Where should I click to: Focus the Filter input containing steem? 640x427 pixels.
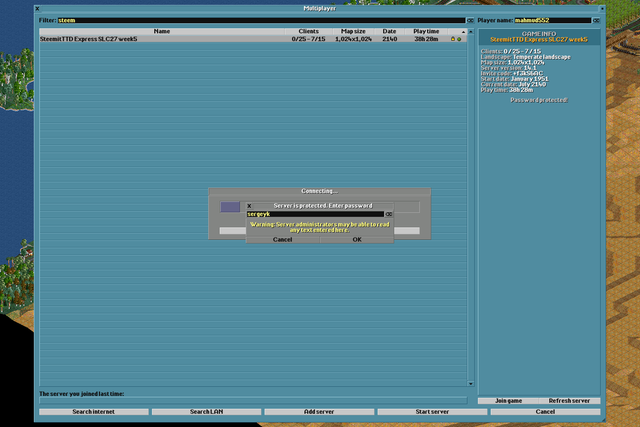(261, 20)
